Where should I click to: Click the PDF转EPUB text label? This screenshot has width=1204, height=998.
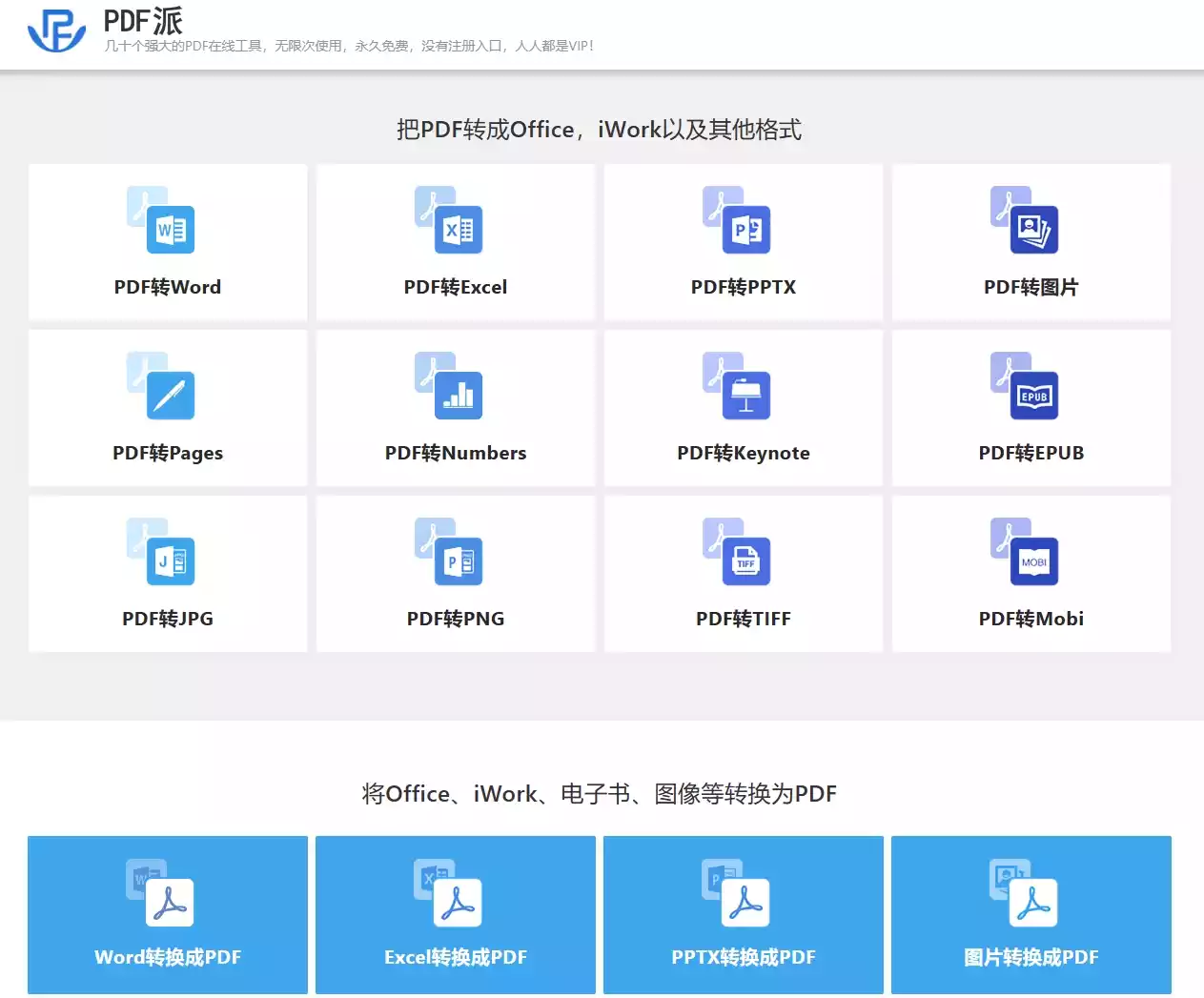tap(1031, 453)
